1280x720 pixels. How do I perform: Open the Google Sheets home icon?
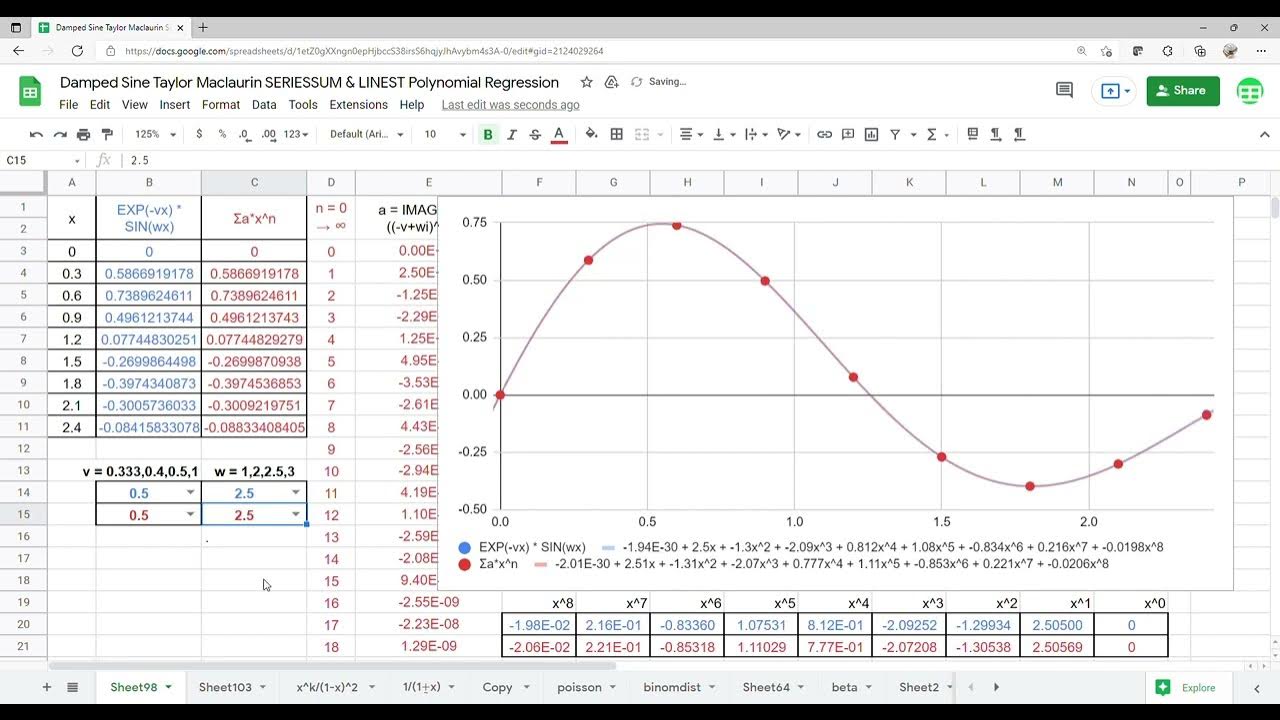[x=30, y=91]
